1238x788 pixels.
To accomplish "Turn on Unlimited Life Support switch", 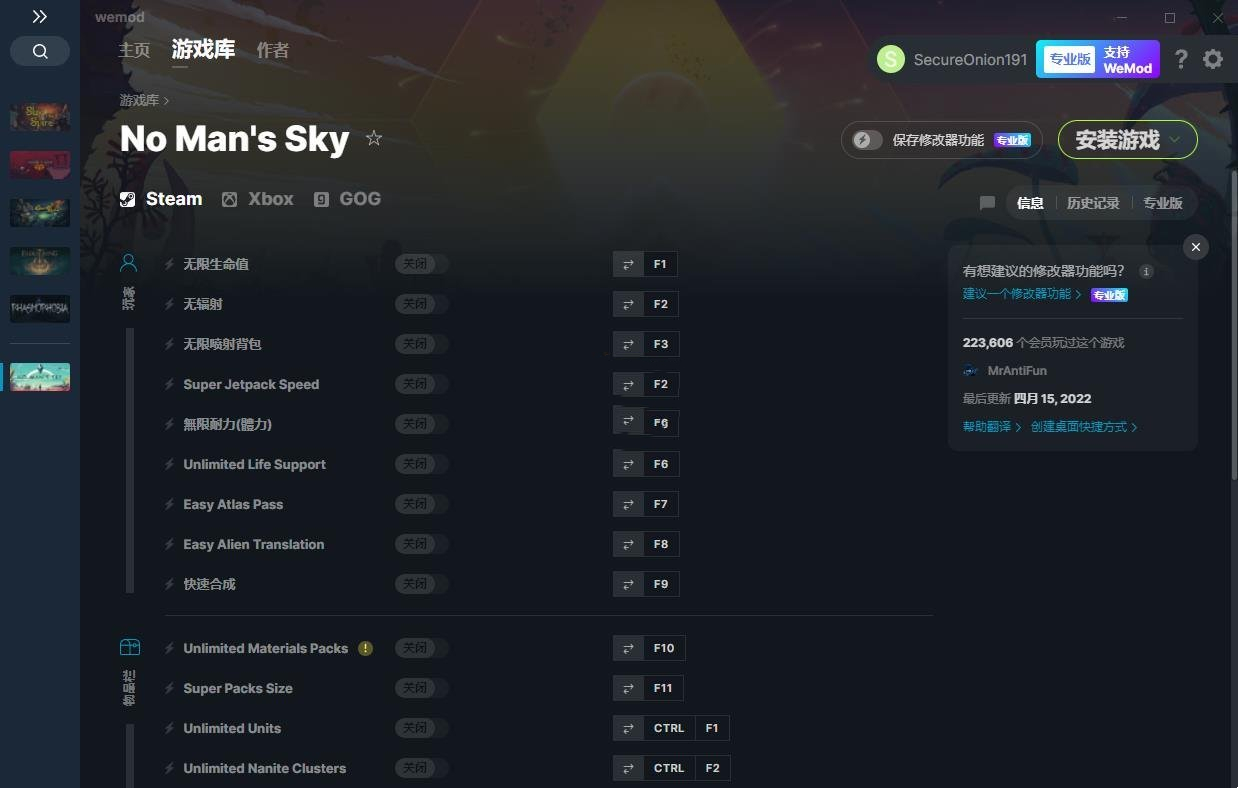I will click(422, 464).
